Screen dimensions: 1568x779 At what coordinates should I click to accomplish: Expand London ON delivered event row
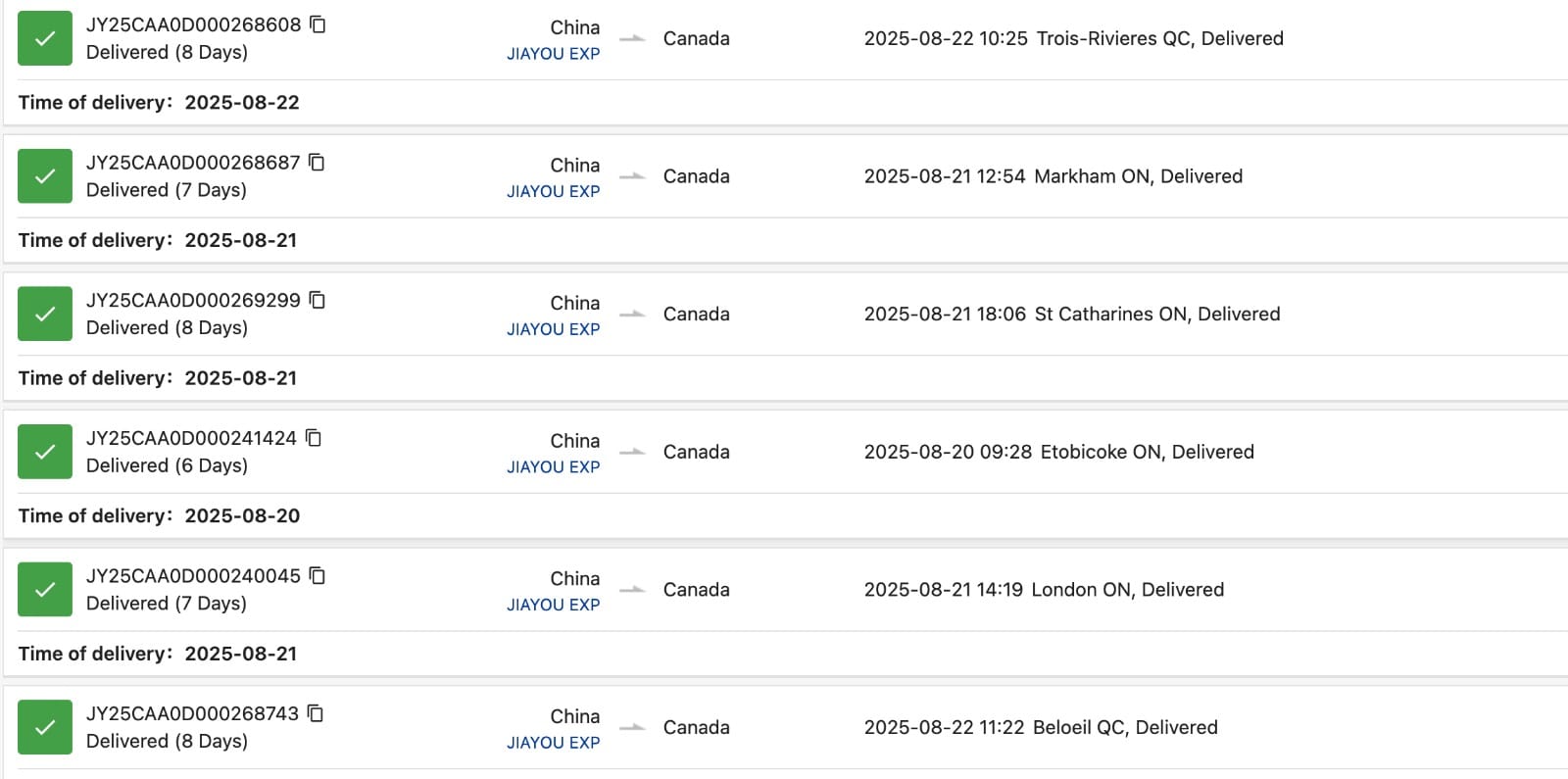click(1044, 590)
